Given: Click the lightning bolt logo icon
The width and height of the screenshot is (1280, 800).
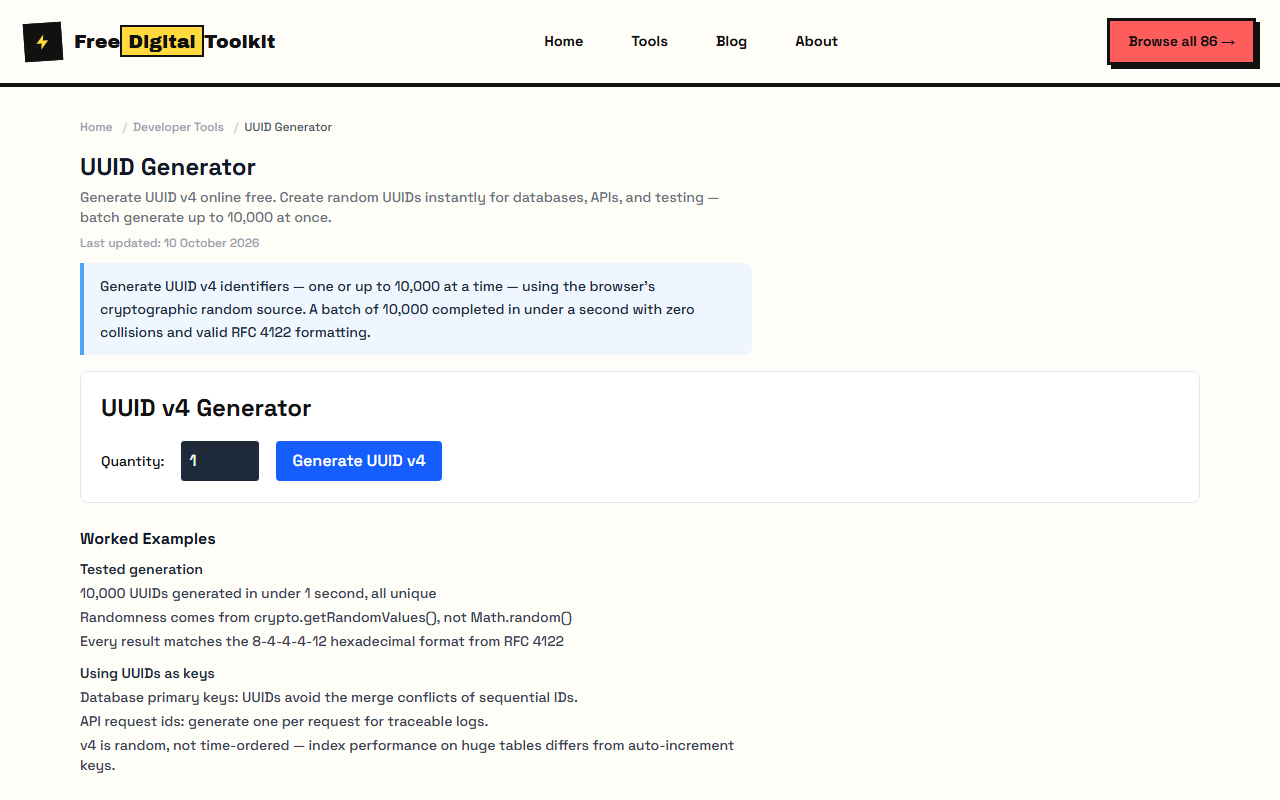Looking at the screenshot, I should (x=43, y=42).
